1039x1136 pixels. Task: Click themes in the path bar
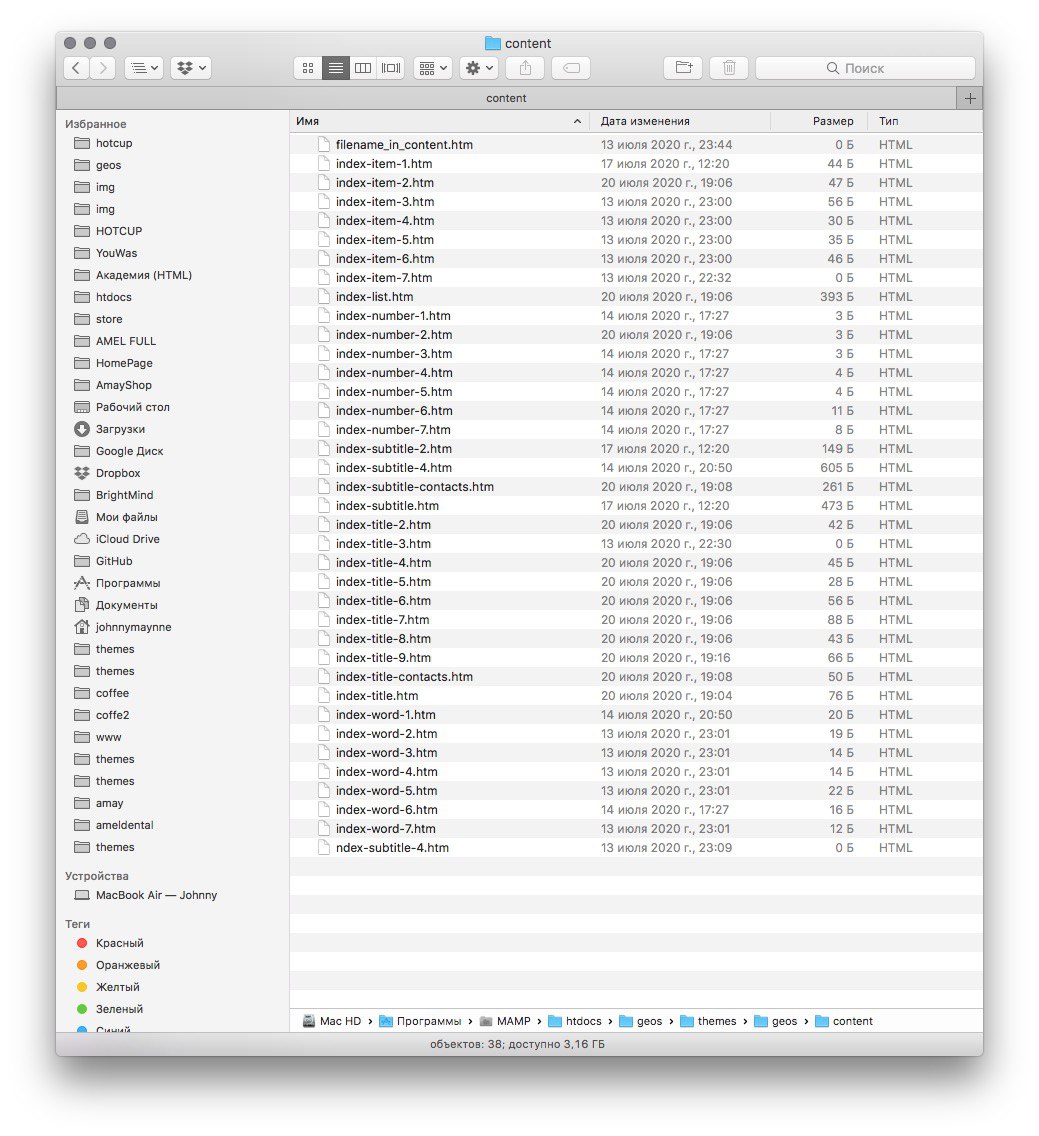pos(708,1022)
